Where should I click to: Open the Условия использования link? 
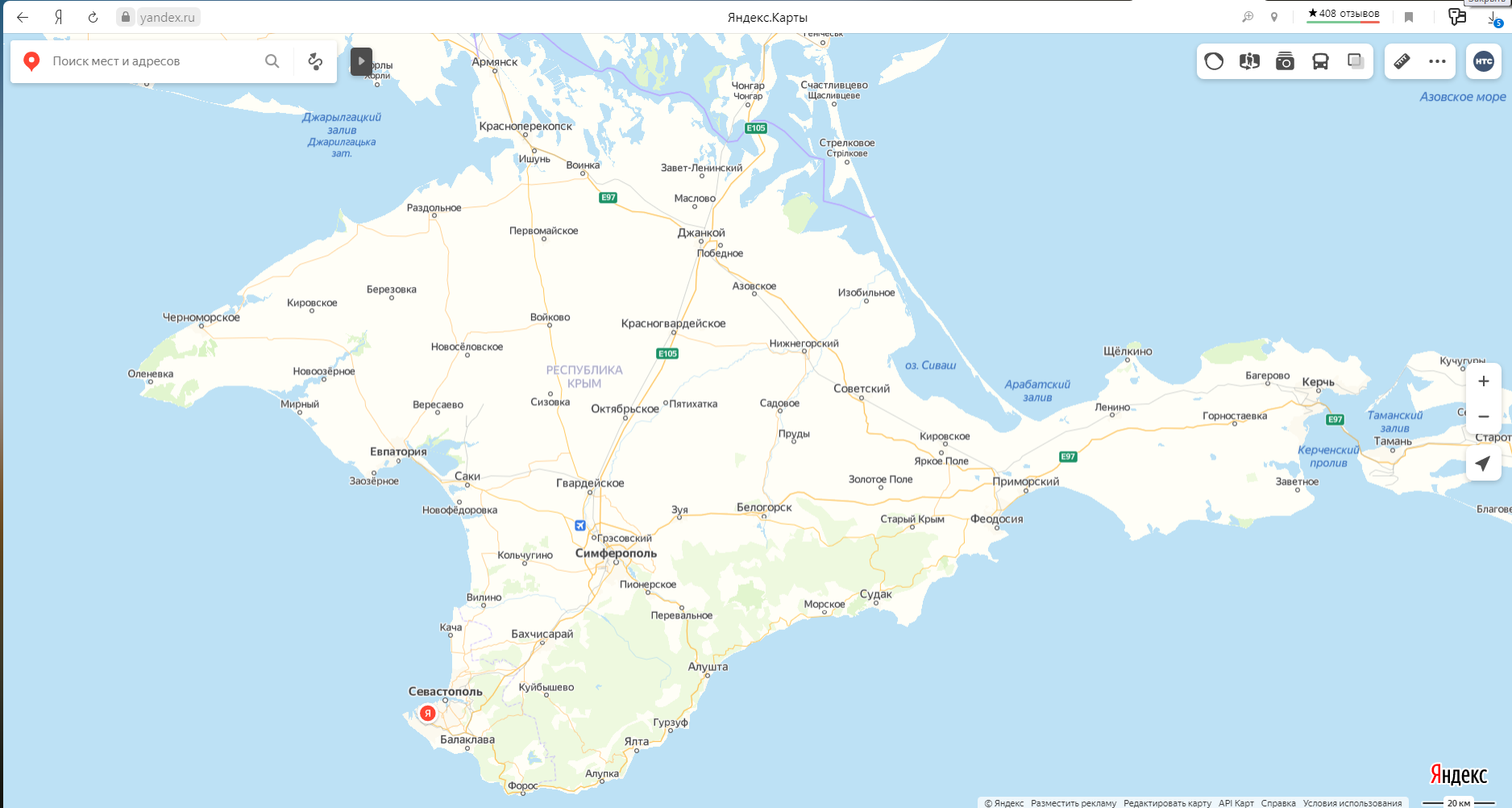(x=1352, y=803)
